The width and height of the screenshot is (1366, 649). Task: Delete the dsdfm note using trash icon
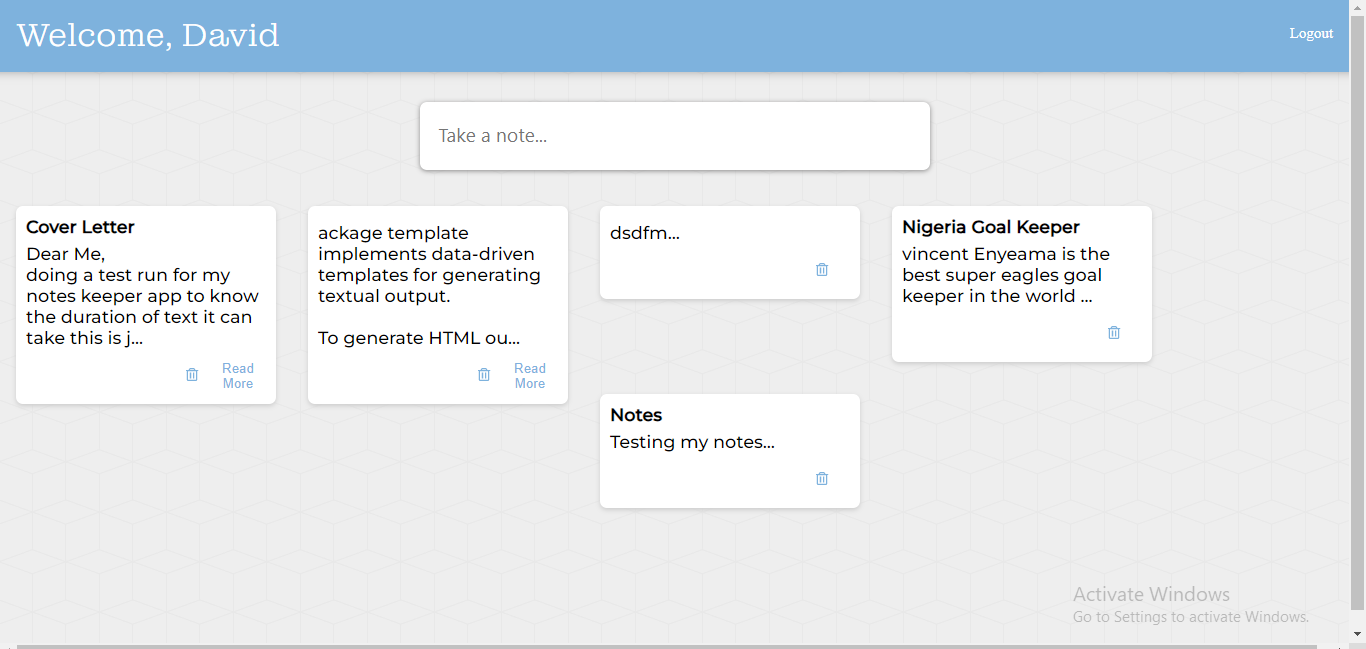click(x=822, y=270)
